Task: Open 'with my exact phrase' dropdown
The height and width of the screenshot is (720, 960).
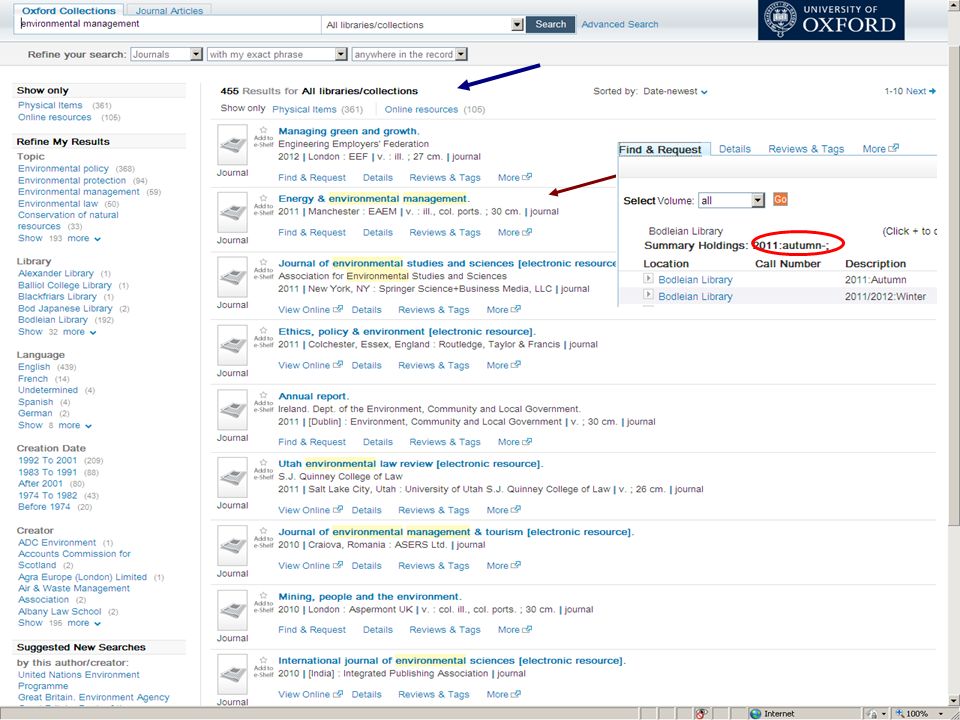Action: pyautogui.click(x=341, y=54)
